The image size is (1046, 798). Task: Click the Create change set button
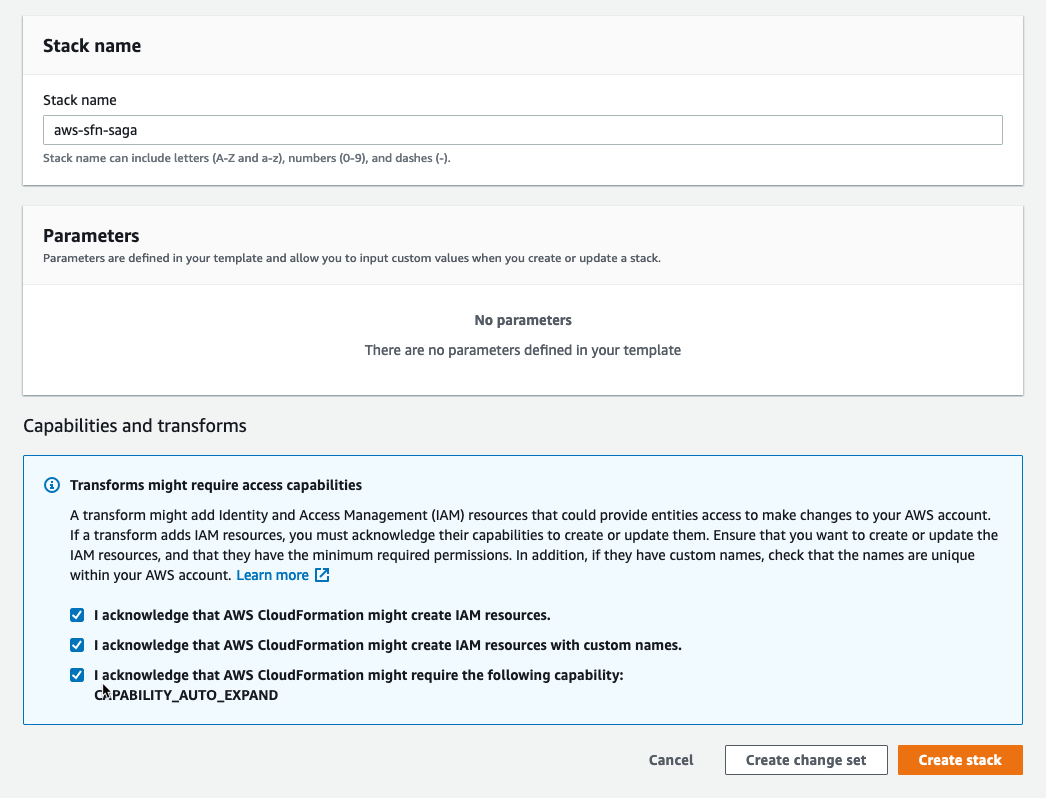(806, 760)
